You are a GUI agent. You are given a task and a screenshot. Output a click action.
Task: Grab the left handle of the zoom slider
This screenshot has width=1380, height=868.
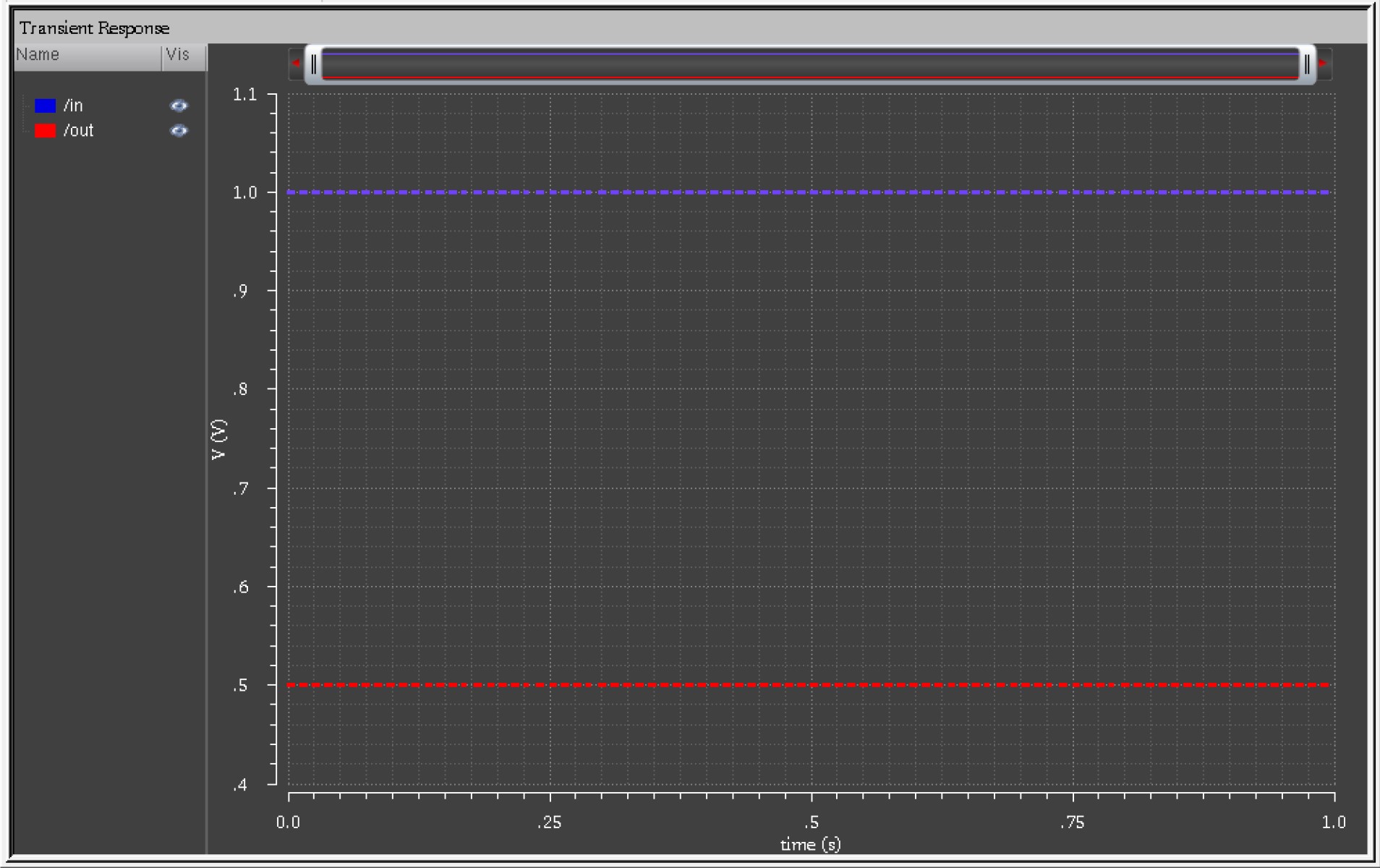pyautogui.click(x=313, y=64)
